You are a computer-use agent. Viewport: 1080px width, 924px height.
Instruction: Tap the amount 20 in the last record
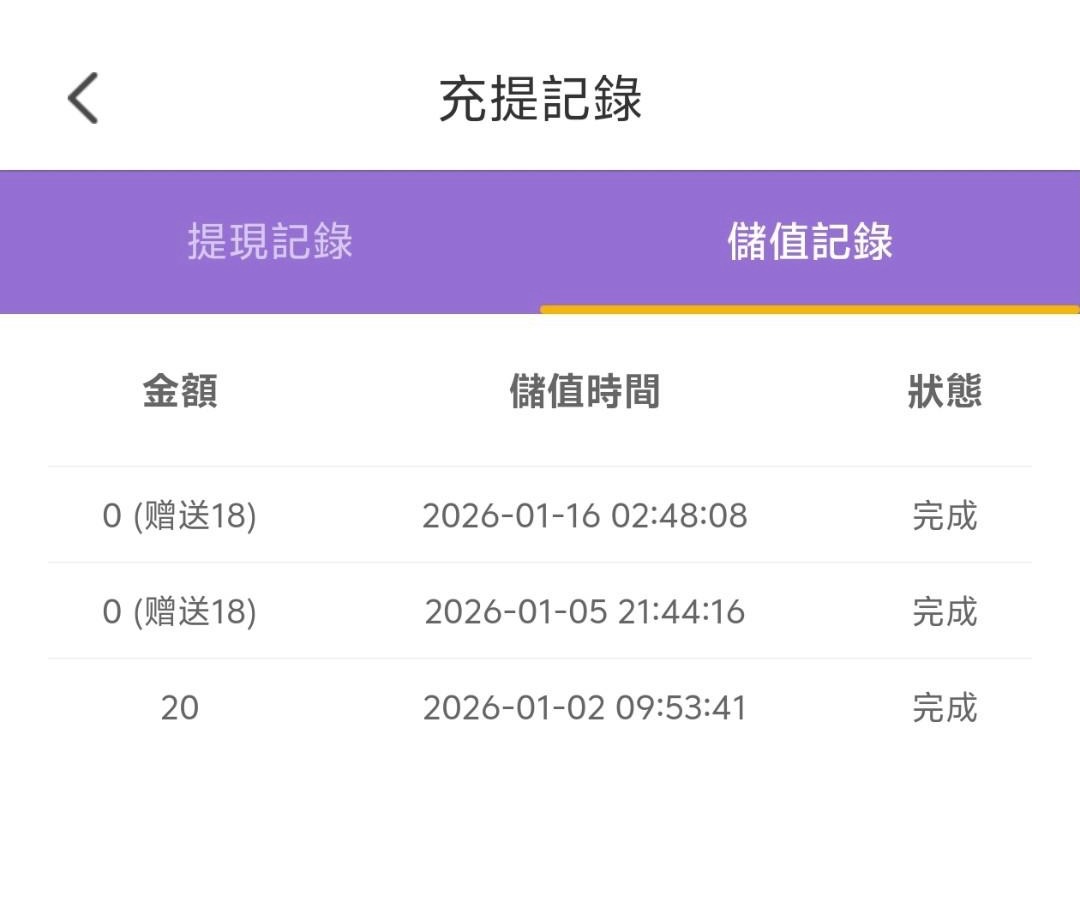[x=180, y=708]
